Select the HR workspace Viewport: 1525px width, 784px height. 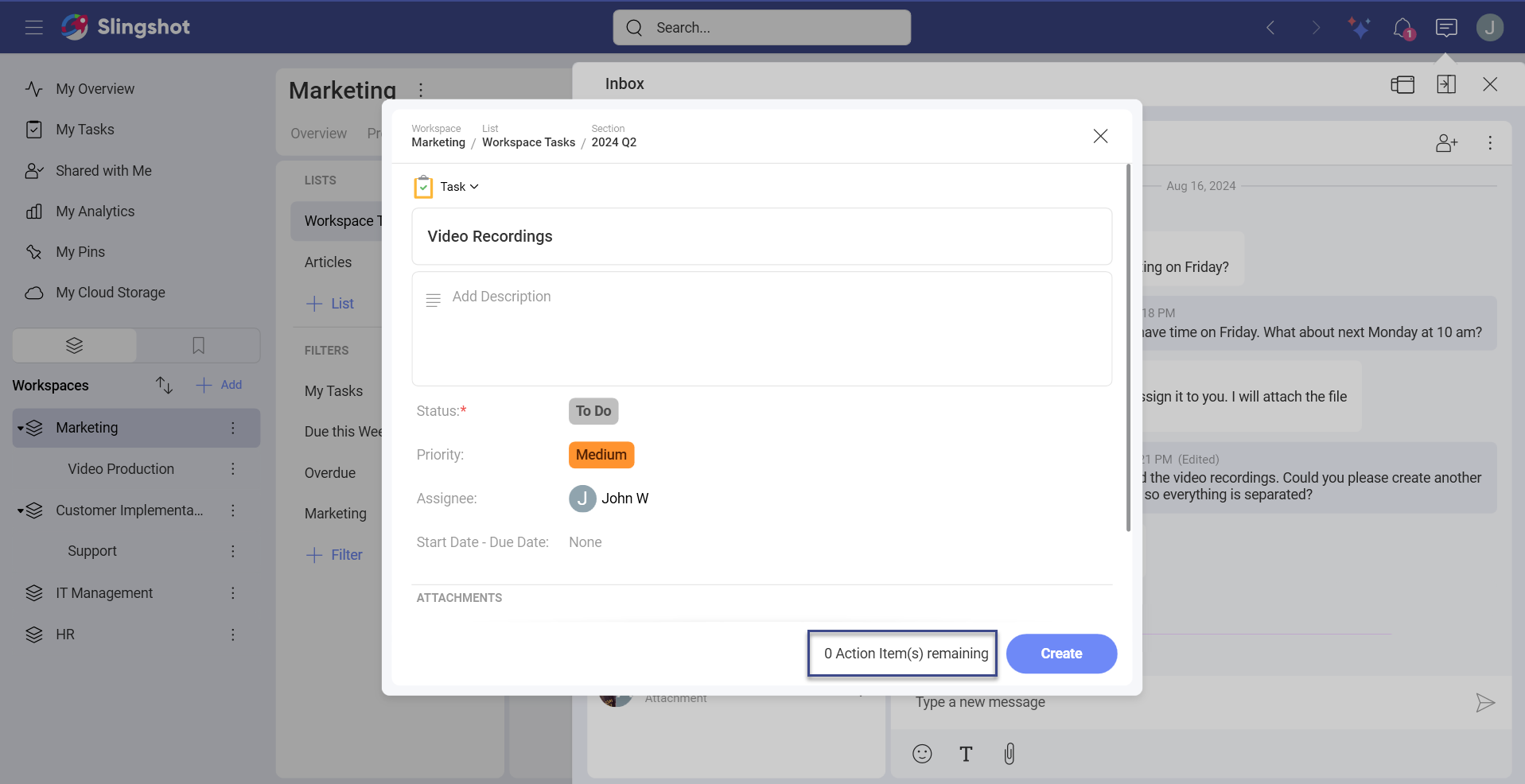pyautogui.click(x=65, y=635)
